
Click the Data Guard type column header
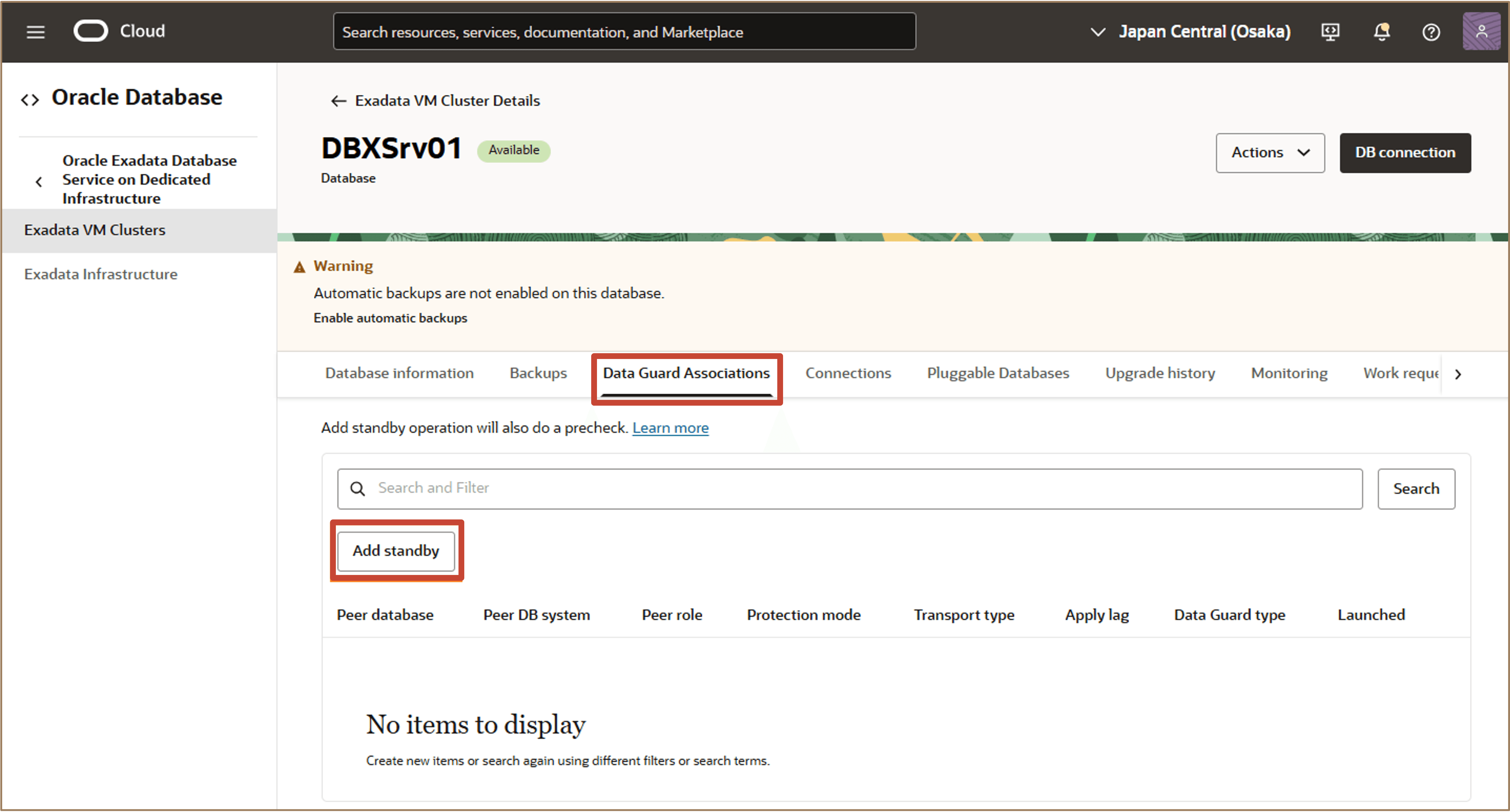pos(1229,614)
